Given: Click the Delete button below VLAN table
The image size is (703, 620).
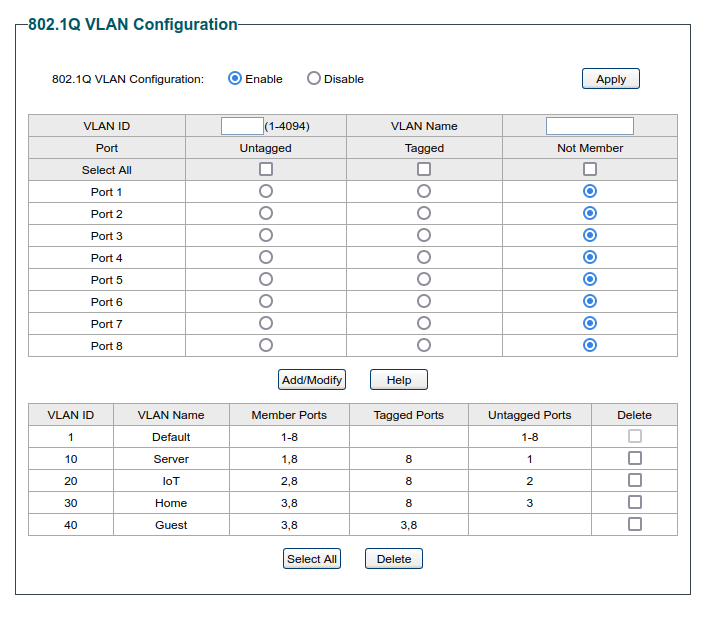Looking at the screenshot, I should click(x=394, y=559).
